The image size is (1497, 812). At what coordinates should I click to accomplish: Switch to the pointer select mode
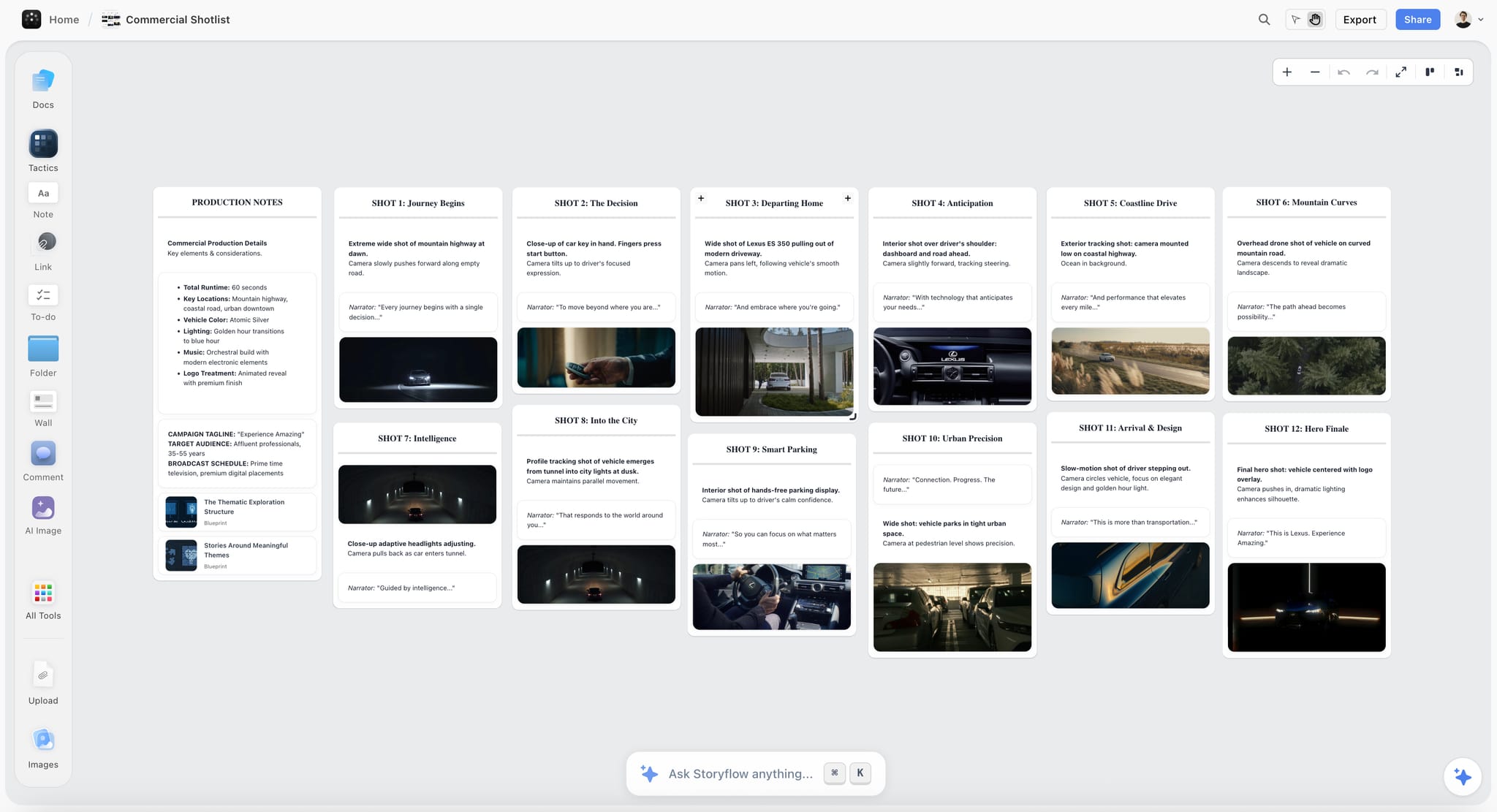coord(1296,20)
